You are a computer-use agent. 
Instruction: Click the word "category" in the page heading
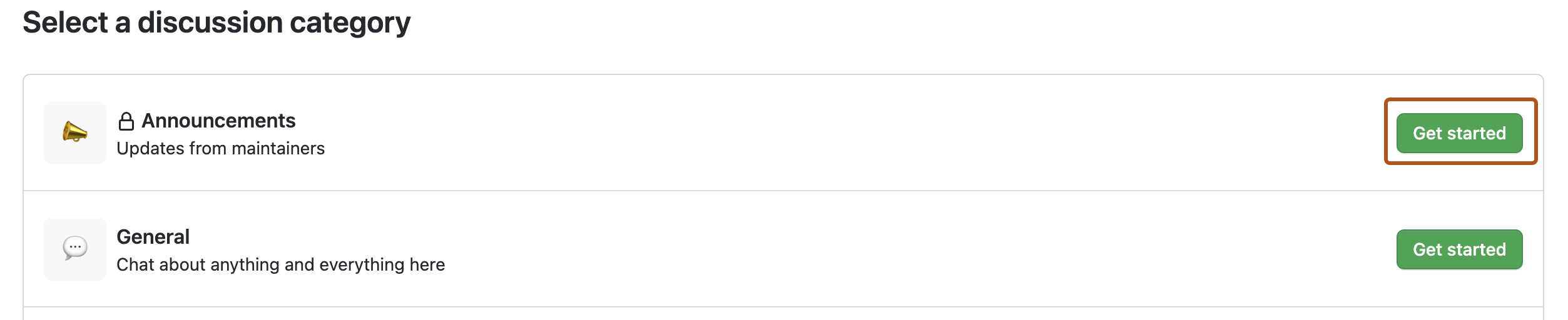350,23
